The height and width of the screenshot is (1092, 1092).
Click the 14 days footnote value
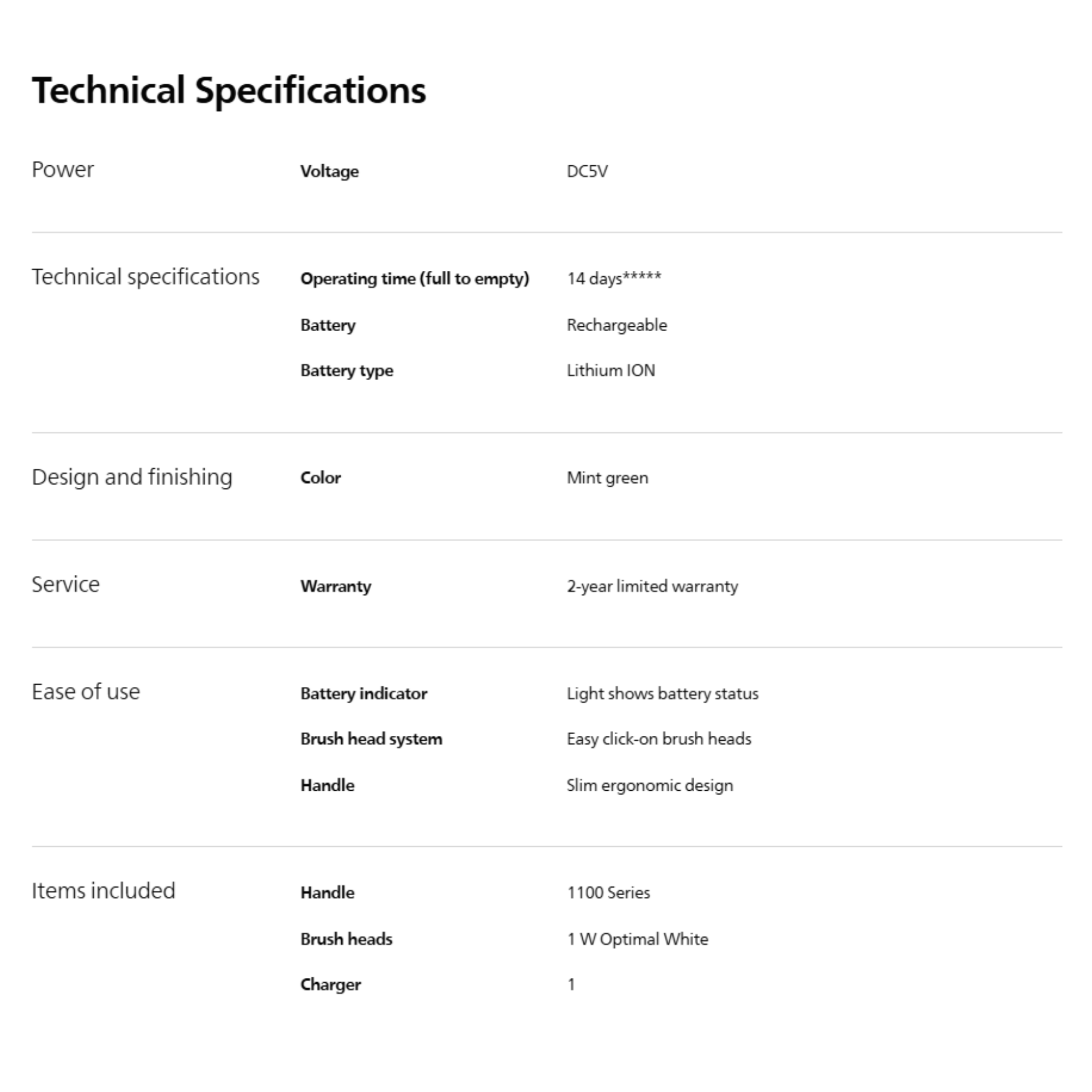tap(613, 279)
